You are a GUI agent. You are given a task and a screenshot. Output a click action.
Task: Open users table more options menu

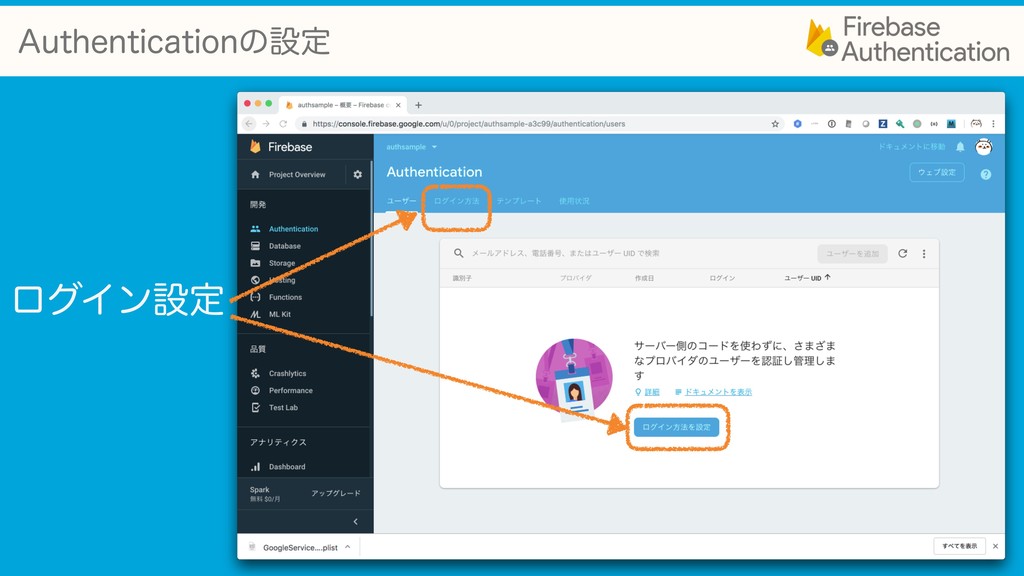click(923, 253)
